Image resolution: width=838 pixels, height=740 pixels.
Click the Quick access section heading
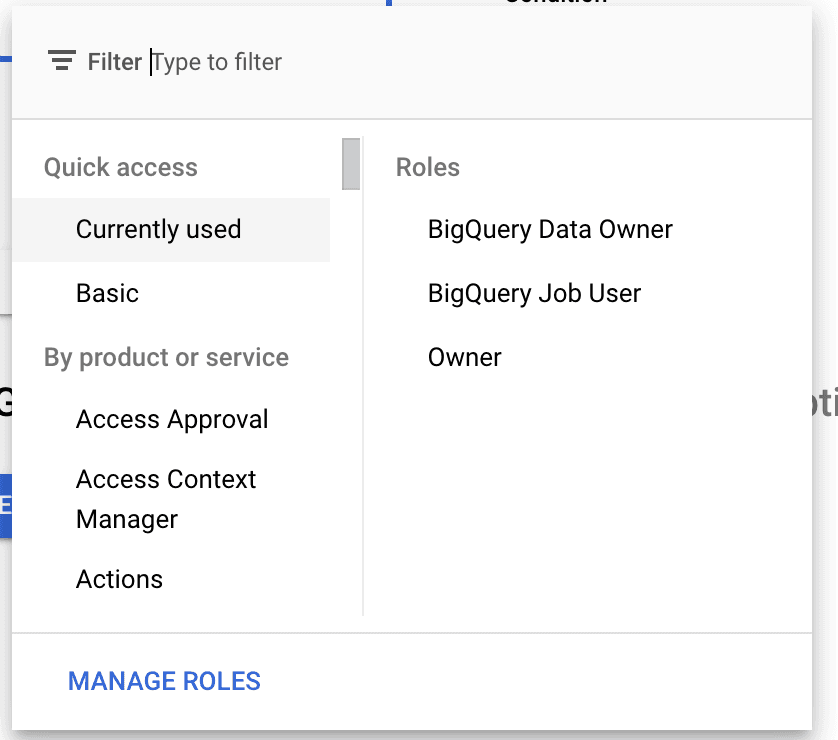point(121,167)
